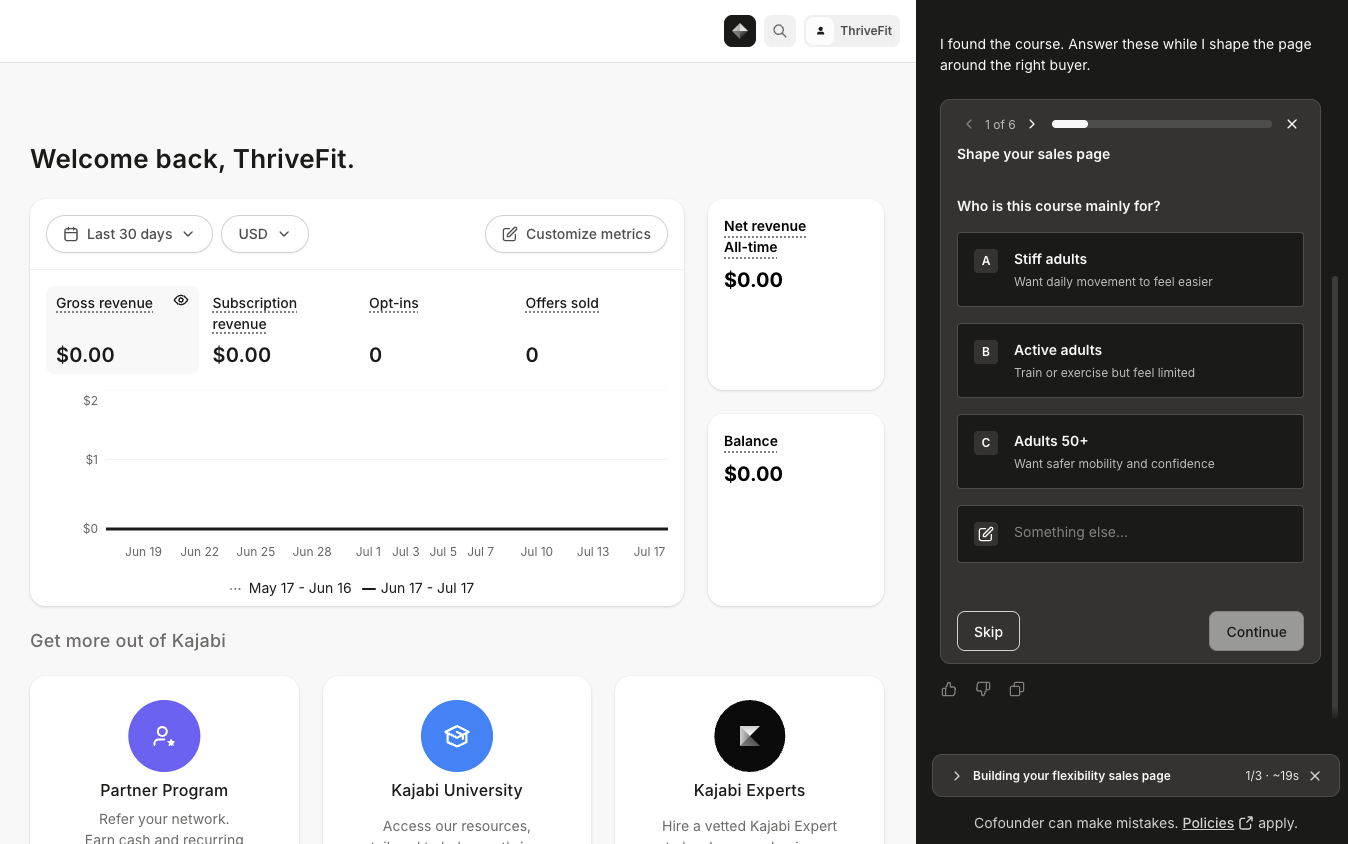The width and height of the screenshot is (1348, 844).
Task: Choose option B Active adults
Action: pos(1130,360)
